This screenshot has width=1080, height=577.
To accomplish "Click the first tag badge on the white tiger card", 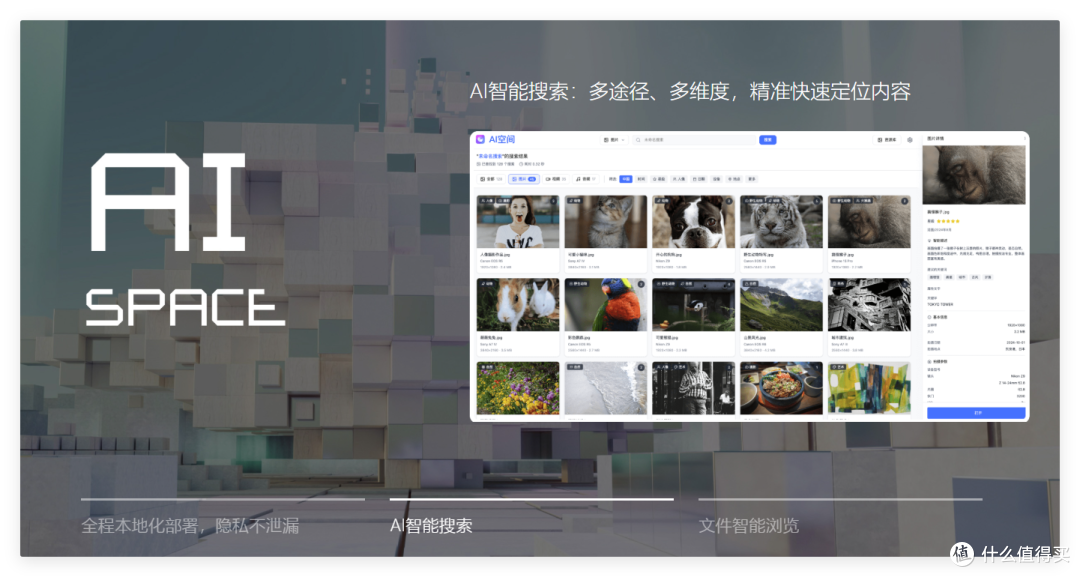I will pyautogui.click(x=754, y=200).
